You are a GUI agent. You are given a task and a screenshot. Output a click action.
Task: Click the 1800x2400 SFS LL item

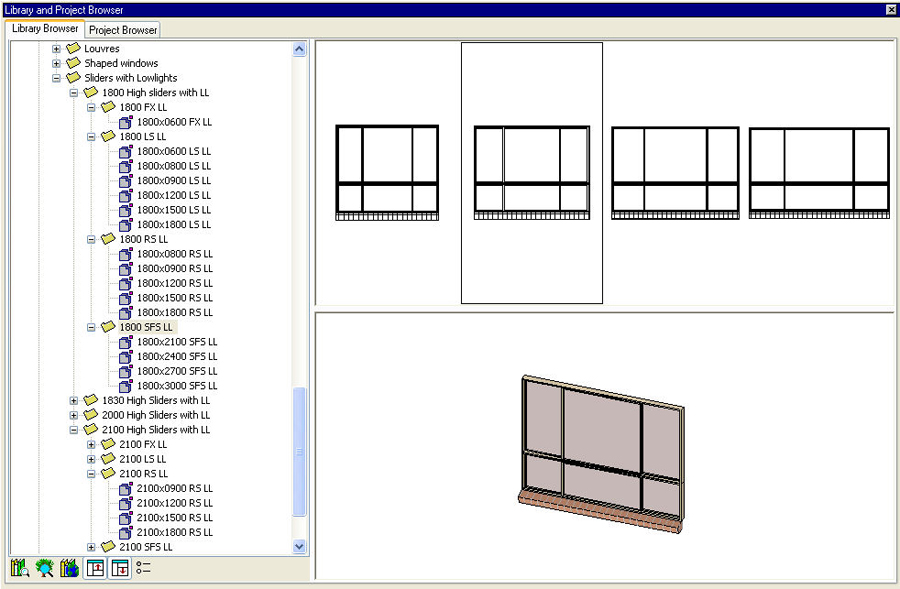click(x=176, y=356)
